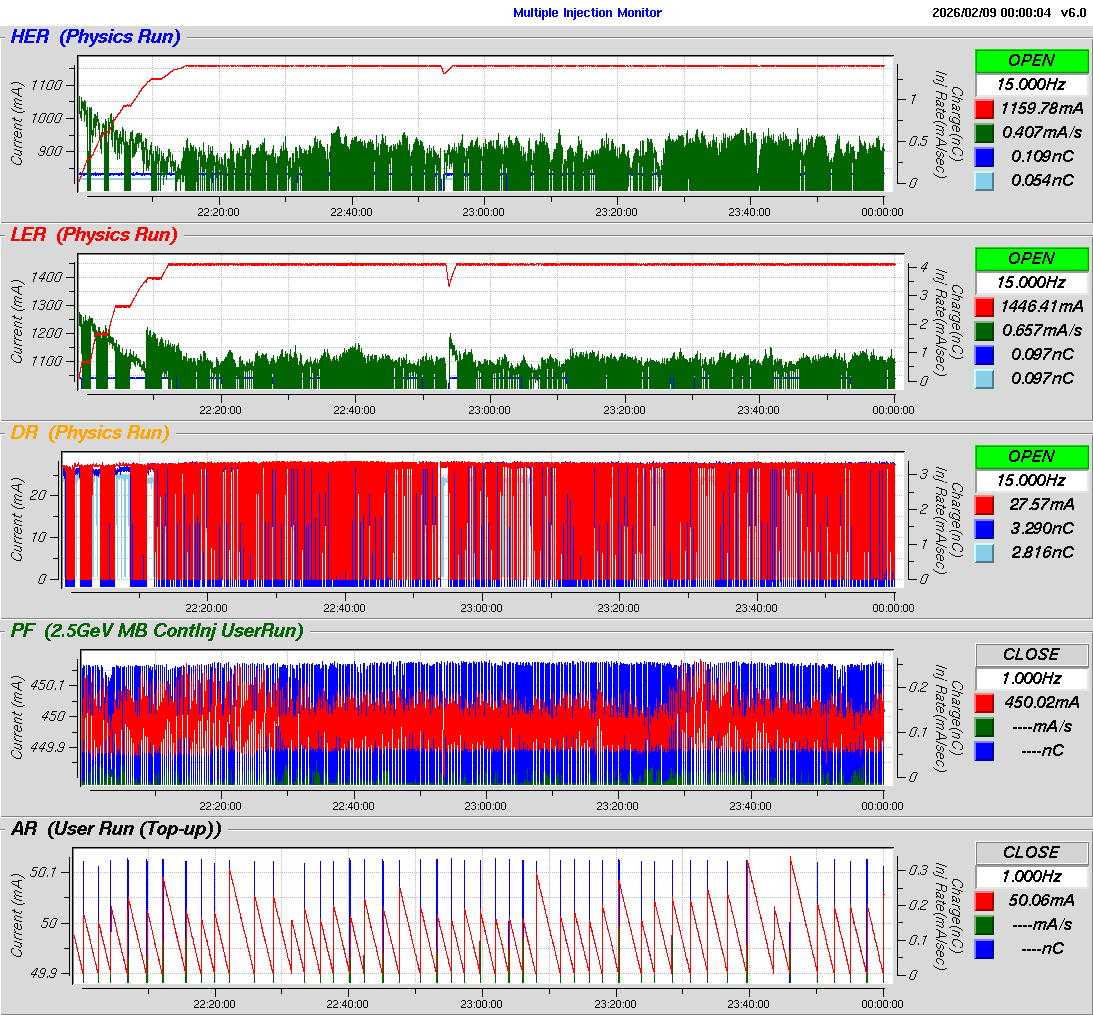
Task: Click the PF CLOSE status button
Action: (x=1031, y=654)
